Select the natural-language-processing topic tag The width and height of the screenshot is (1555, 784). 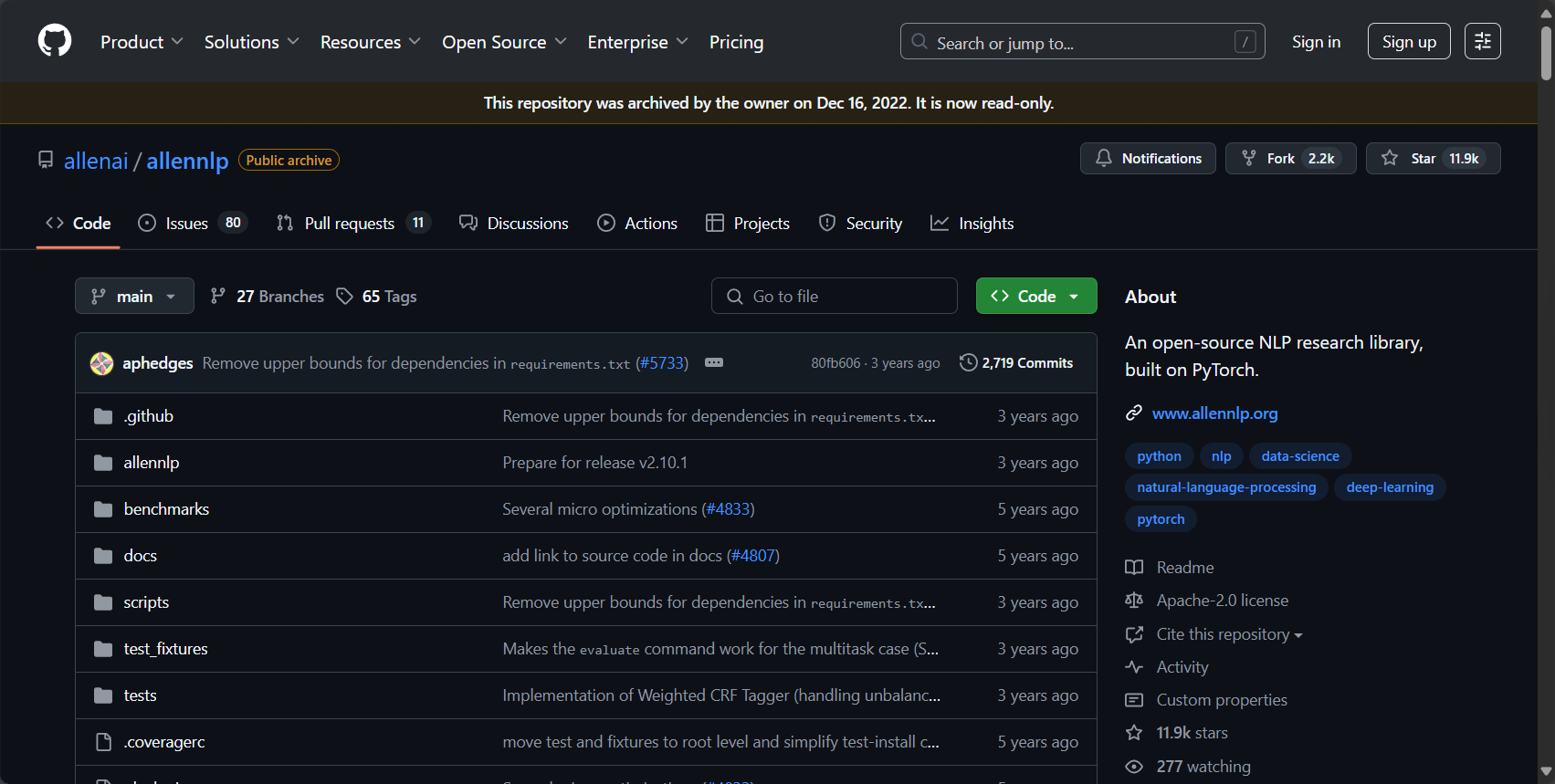[x=1226, y=487]
